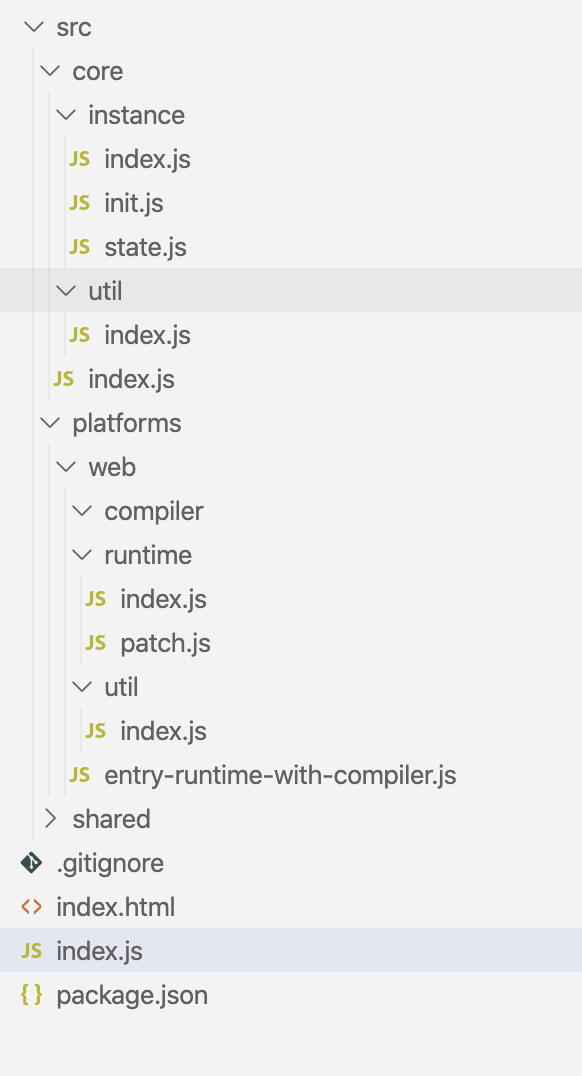Viewport: 582px width, 1076px height.
Task: Click the JS icon beside patch.js
Action: coord(95,642)
